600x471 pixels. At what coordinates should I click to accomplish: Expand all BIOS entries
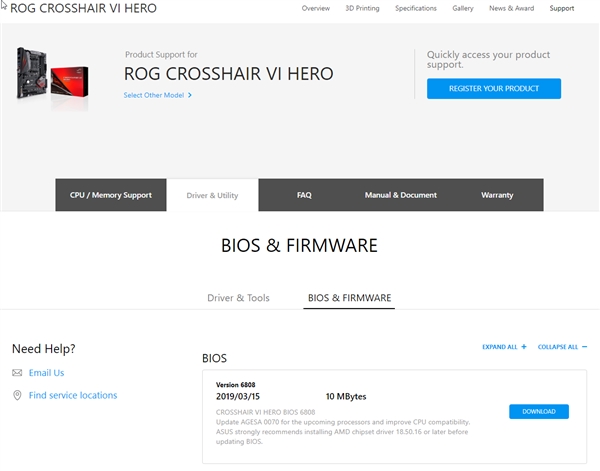[x=500, y=347]
